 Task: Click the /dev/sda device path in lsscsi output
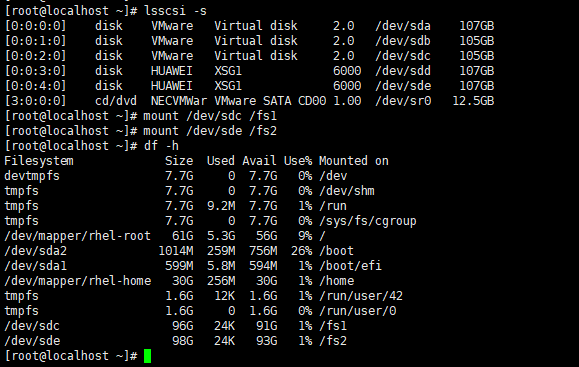403,26
